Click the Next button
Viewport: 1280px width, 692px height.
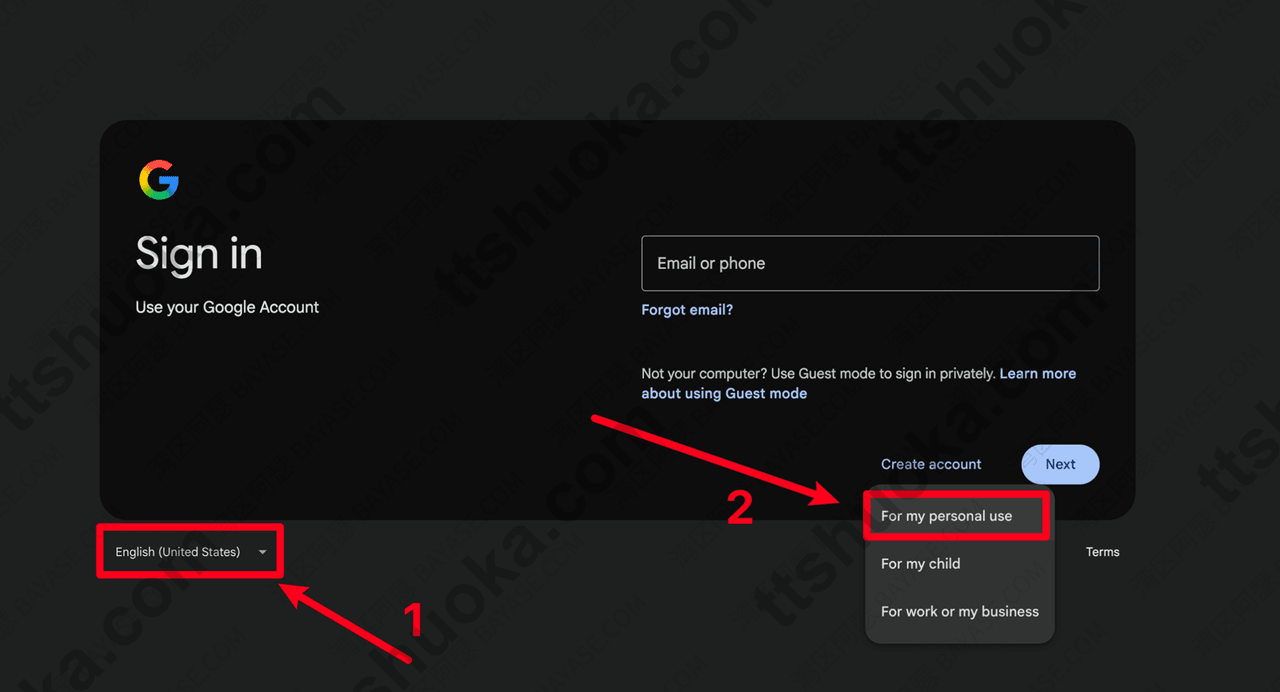coord(1060,464)
